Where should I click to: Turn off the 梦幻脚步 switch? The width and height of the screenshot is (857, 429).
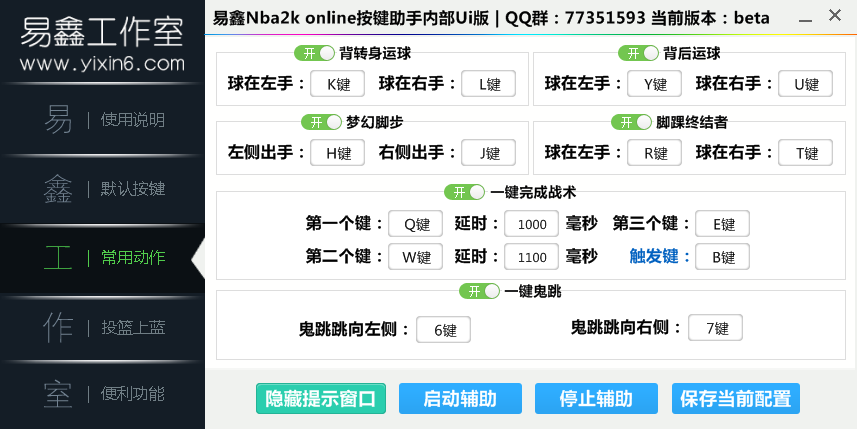pos(321,122)
